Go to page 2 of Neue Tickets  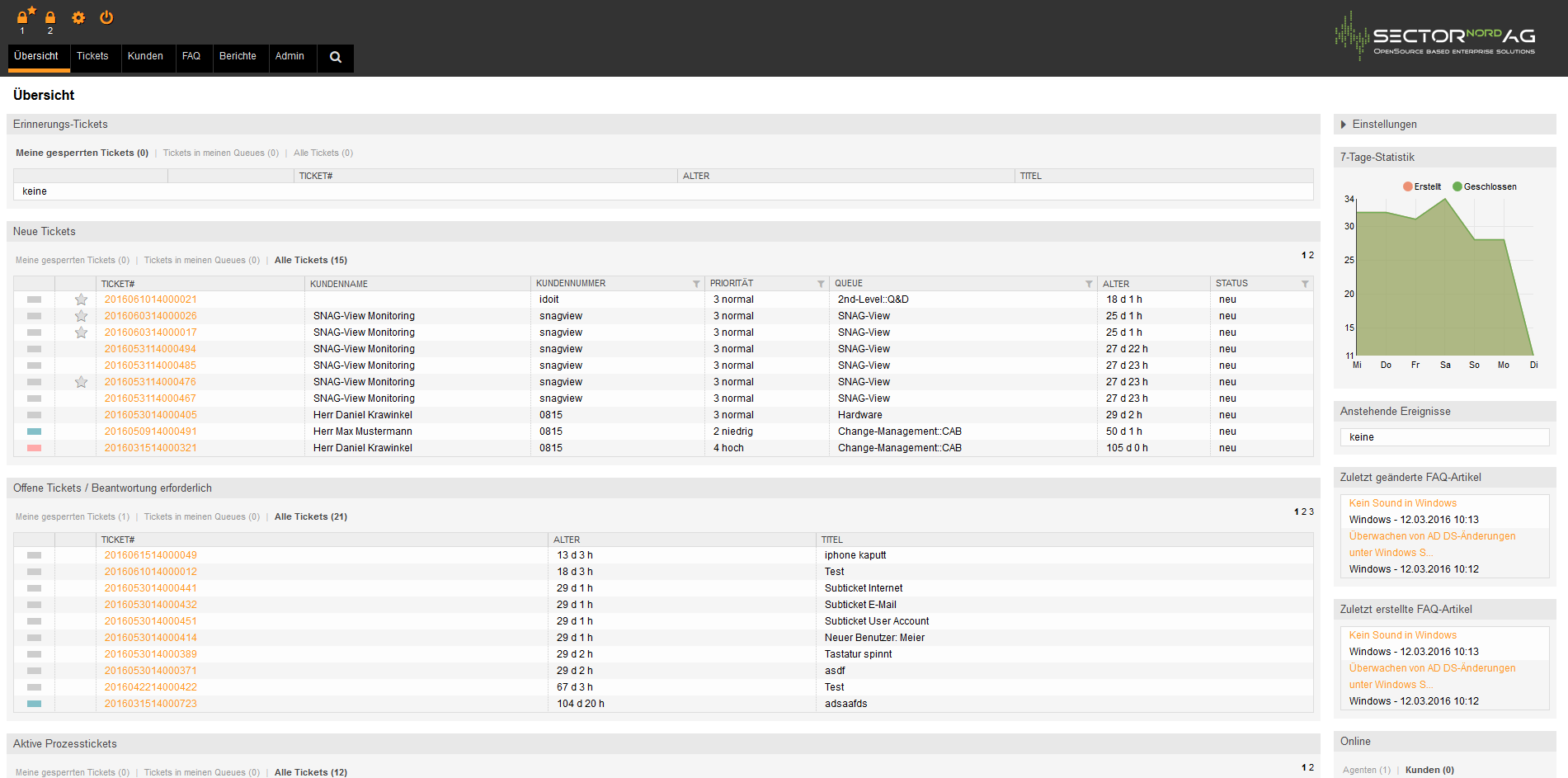click(1311, 256)
